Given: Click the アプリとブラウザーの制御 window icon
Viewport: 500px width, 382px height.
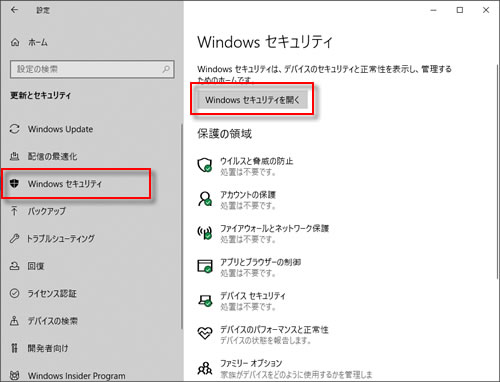Looking at the screenshot, I should (x=205, y=266).
